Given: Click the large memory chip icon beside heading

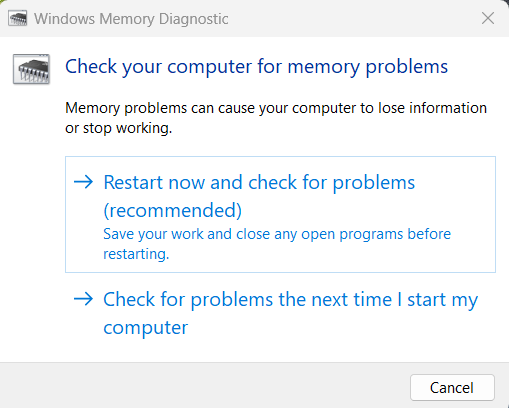Looking at the screenshot, I should (x=32, y=69).
